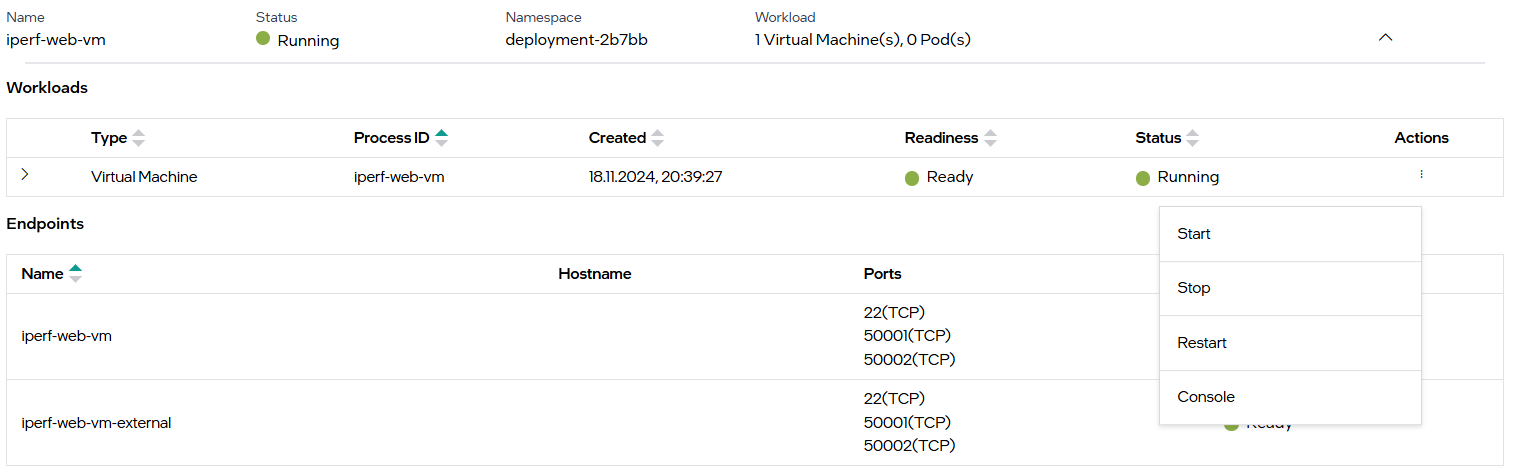
Task: Open the three-dot actions menu for Virtual Machine
Action: [x=1421, y=175]
